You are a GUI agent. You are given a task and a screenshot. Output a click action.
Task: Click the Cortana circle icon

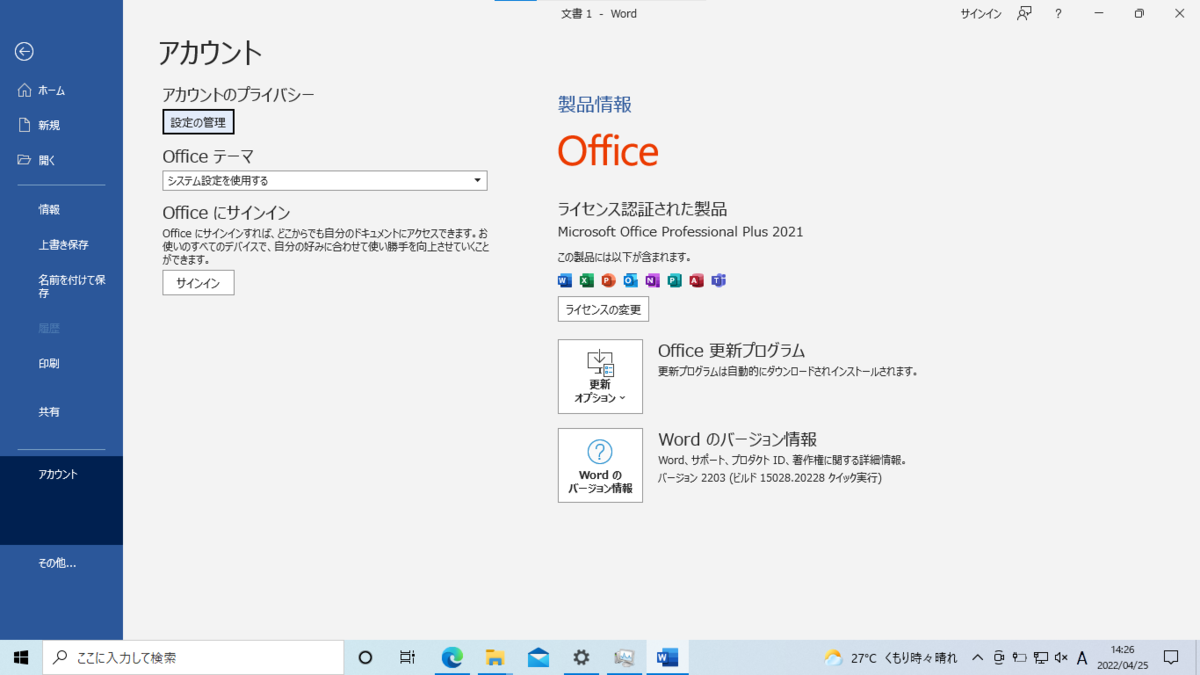[x=365, y=657]
